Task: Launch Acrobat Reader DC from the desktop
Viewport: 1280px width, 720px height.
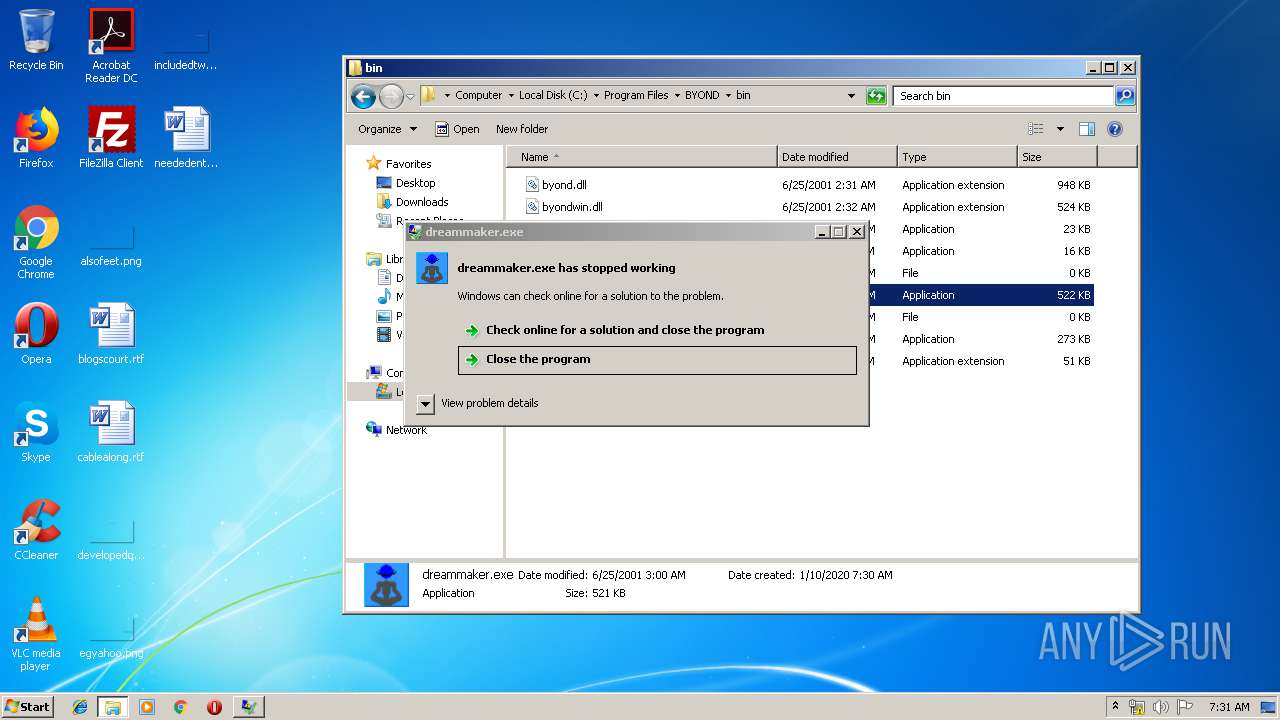Action: point(111,46)
